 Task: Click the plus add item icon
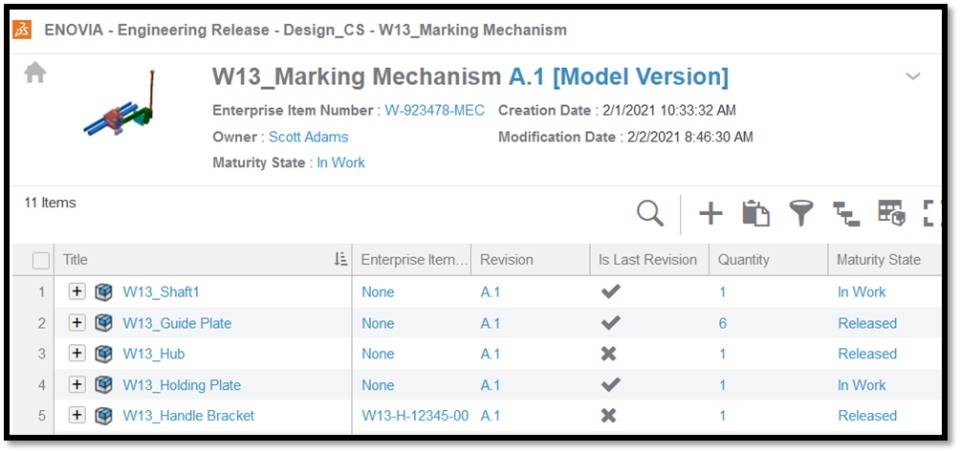pos(710,213)
